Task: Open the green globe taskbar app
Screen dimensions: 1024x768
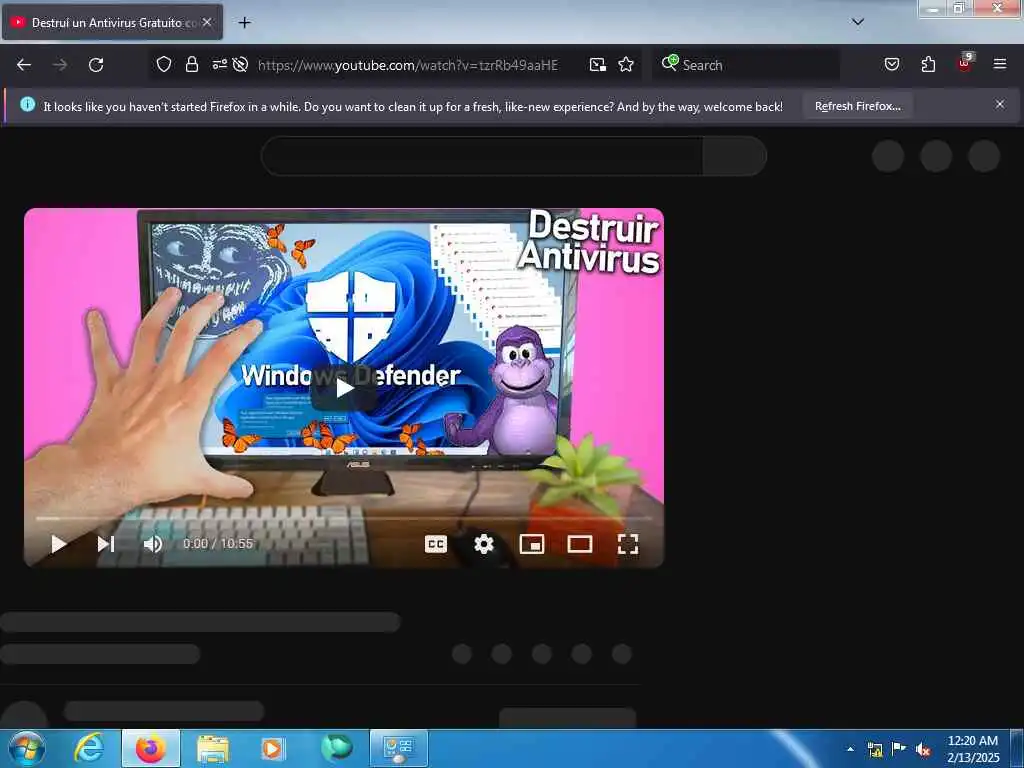Action: click(336, 748)
